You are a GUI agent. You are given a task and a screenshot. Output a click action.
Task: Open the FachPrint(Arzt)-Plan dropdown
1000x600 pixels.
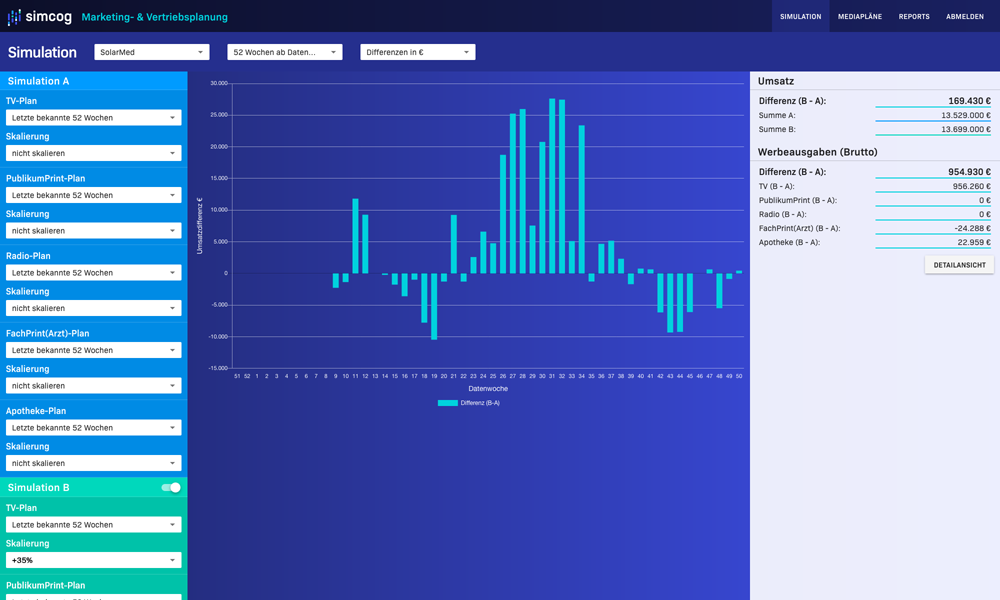click(94, 350)
